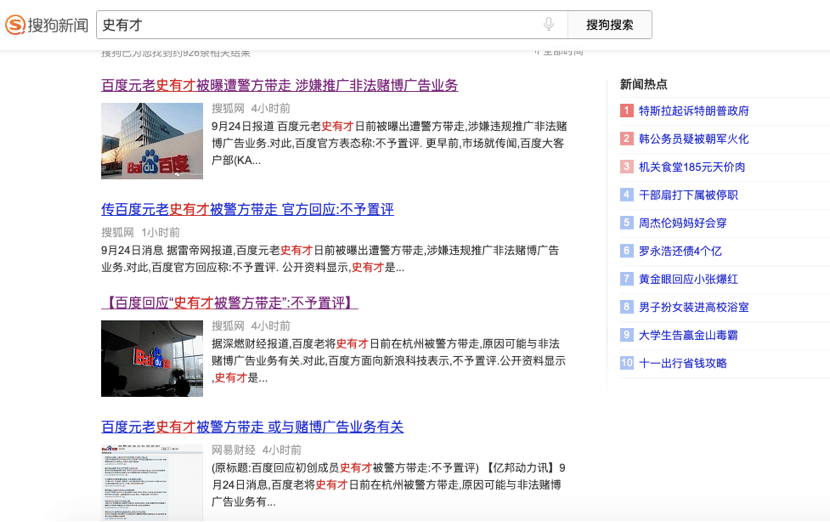Viewport: 830px width, 522px height.
Task: Click source text 搜狐网 1小时前
Action: click(140, 232)
